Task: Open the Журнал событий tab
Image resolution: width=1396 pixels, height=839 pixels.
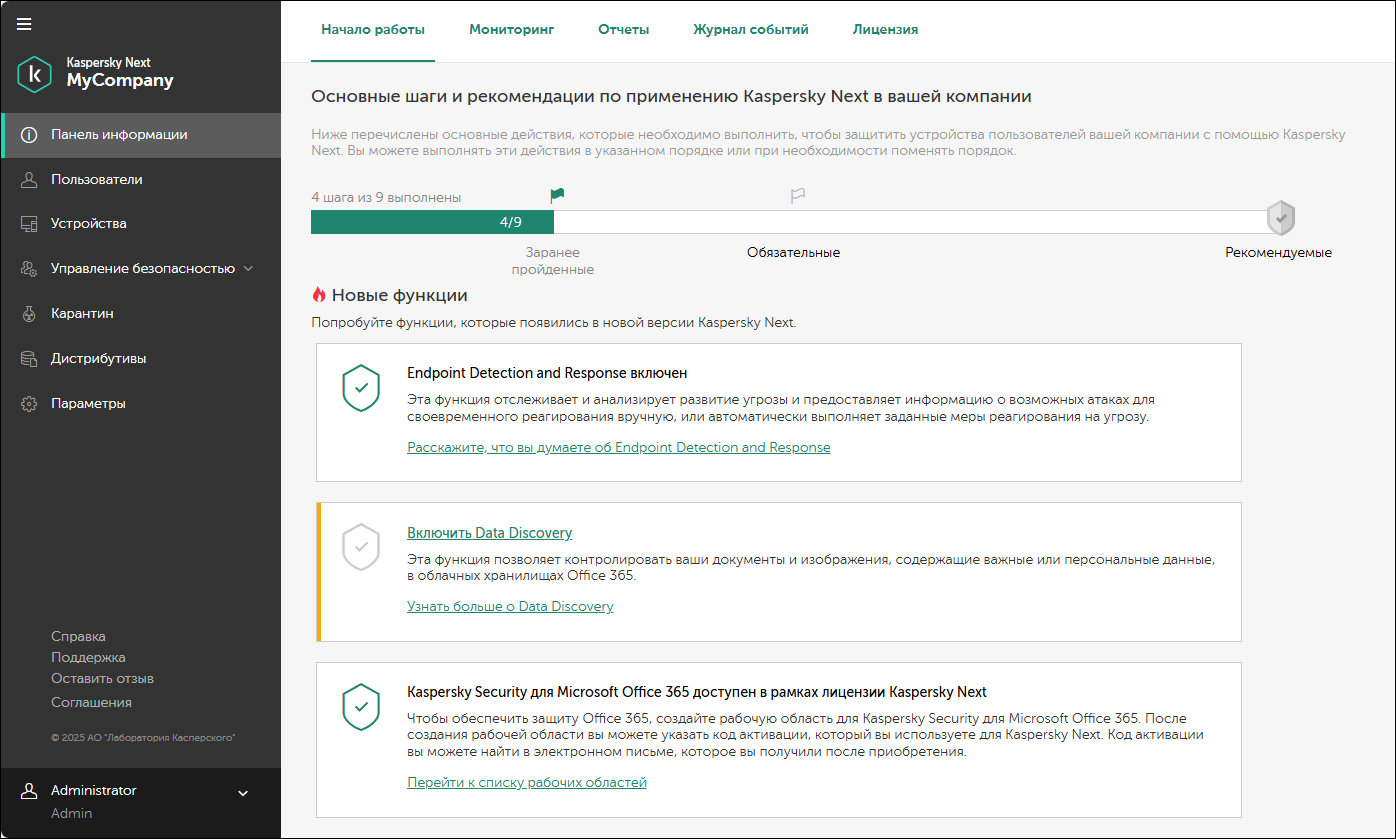Action: [750, 30]
